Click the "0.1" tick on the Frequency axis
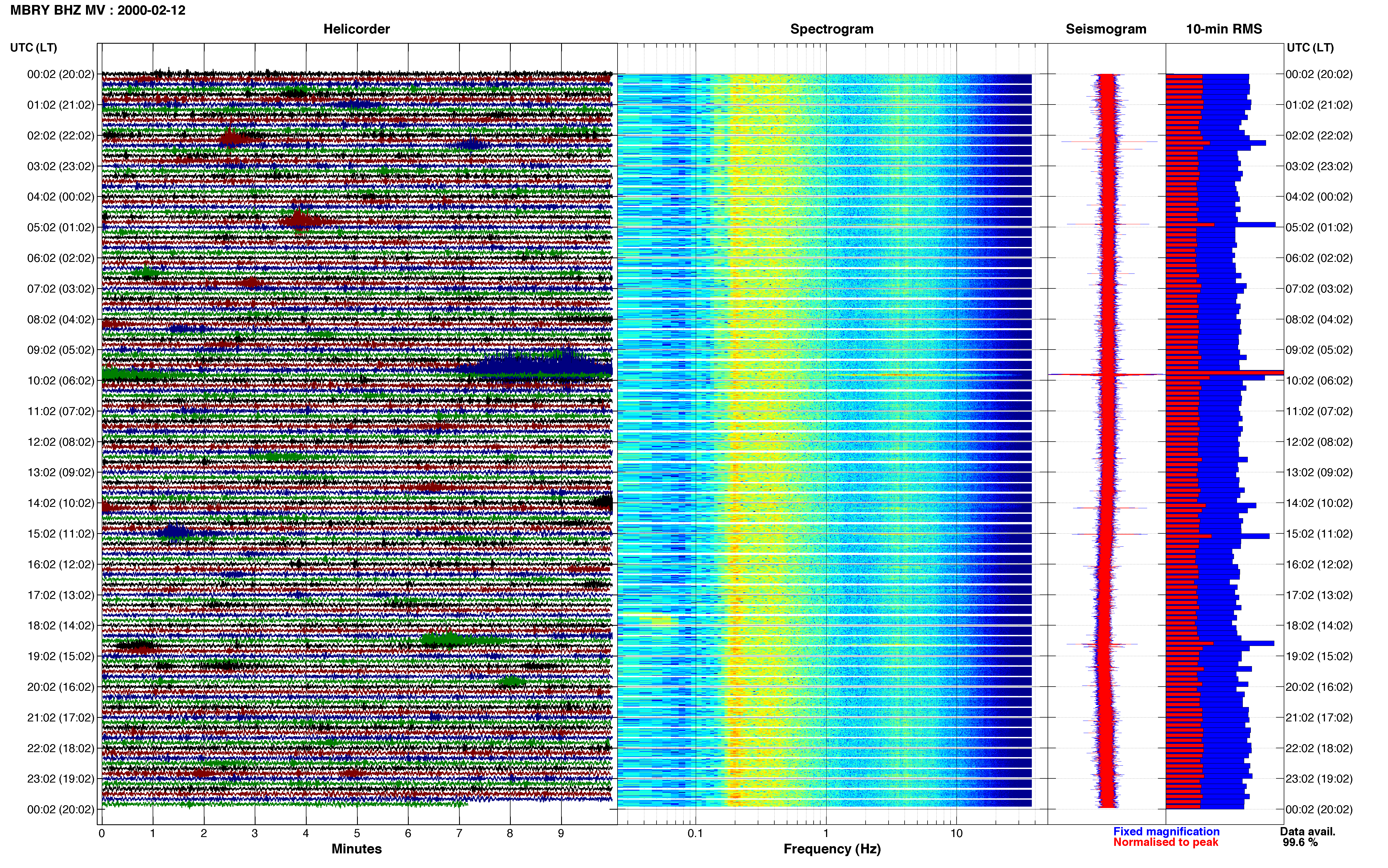1388x868 pixels. coord(695,833)
